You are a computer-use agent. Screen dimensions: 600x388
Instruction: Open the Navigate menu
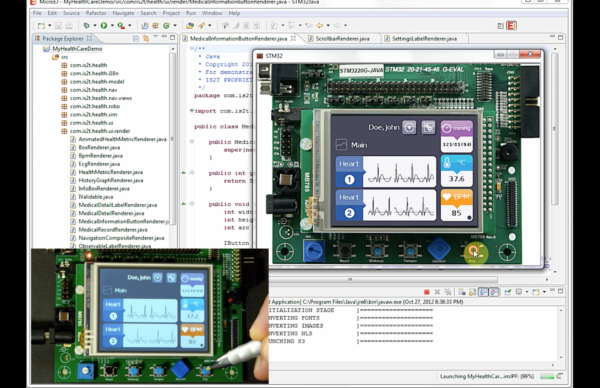click(x=123, y=13)
